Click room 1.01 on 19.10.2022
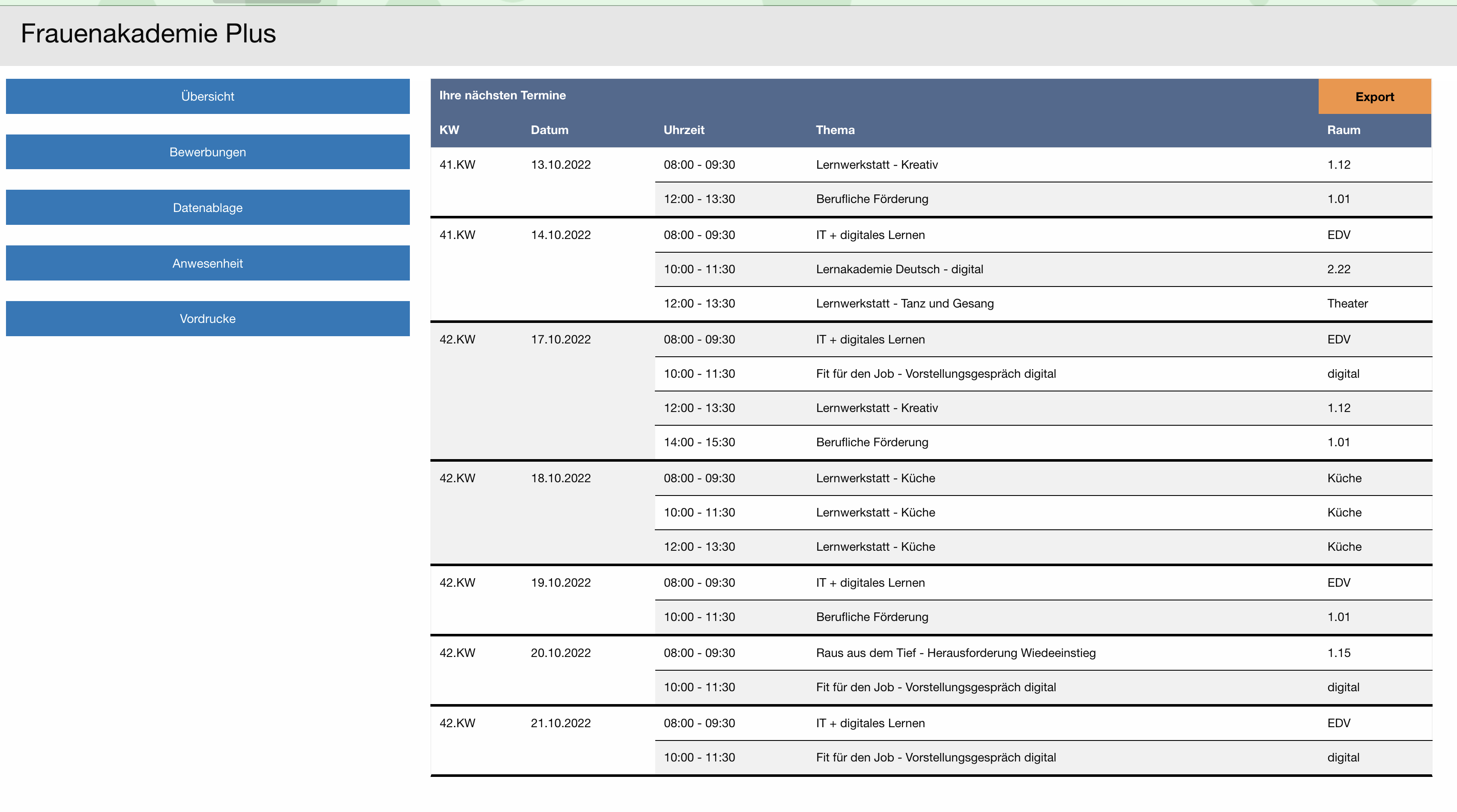The width and height of the screenshot is (1457, 812). (x=1338, y=617)
